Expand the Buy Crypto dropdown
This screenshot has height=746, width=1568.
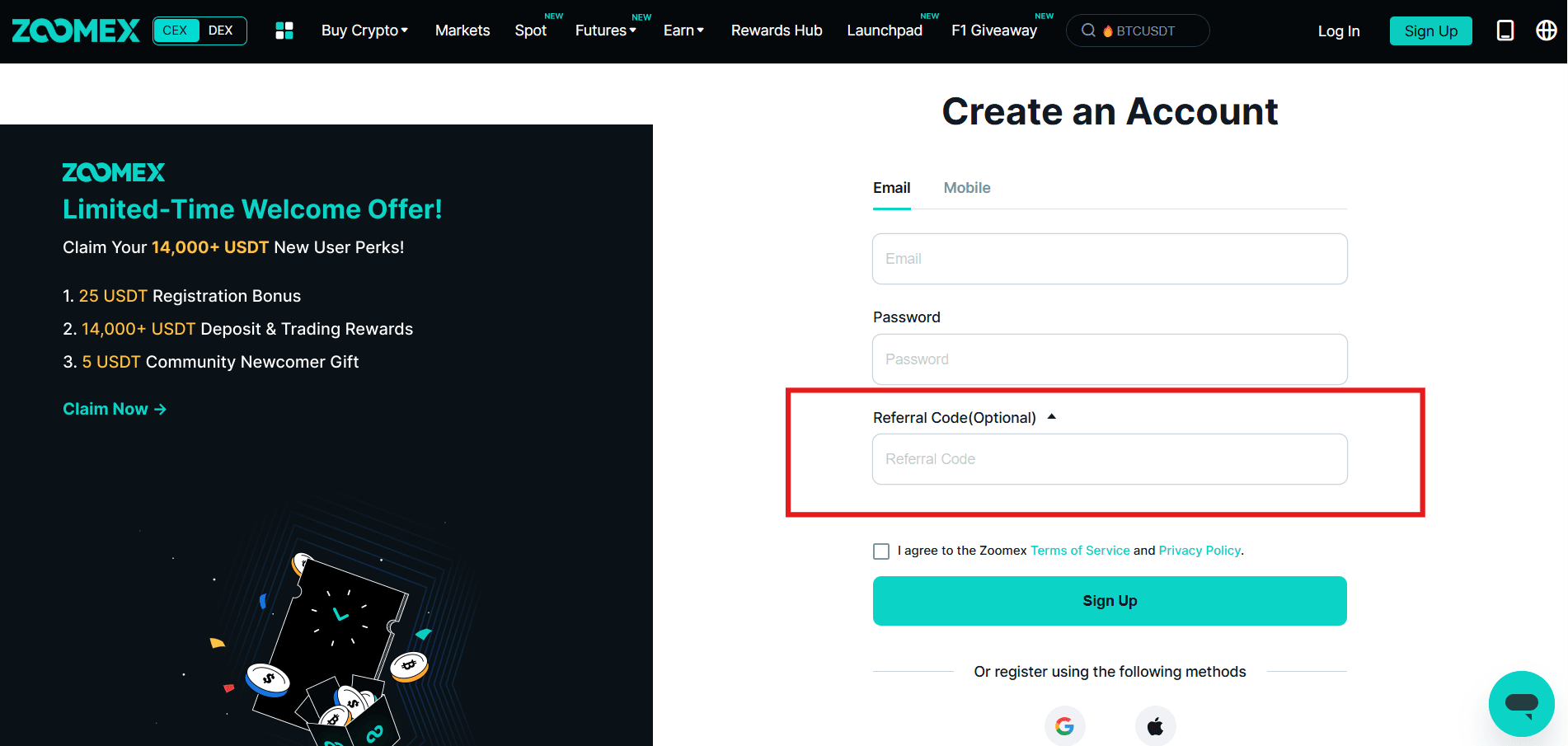[364, 30]
